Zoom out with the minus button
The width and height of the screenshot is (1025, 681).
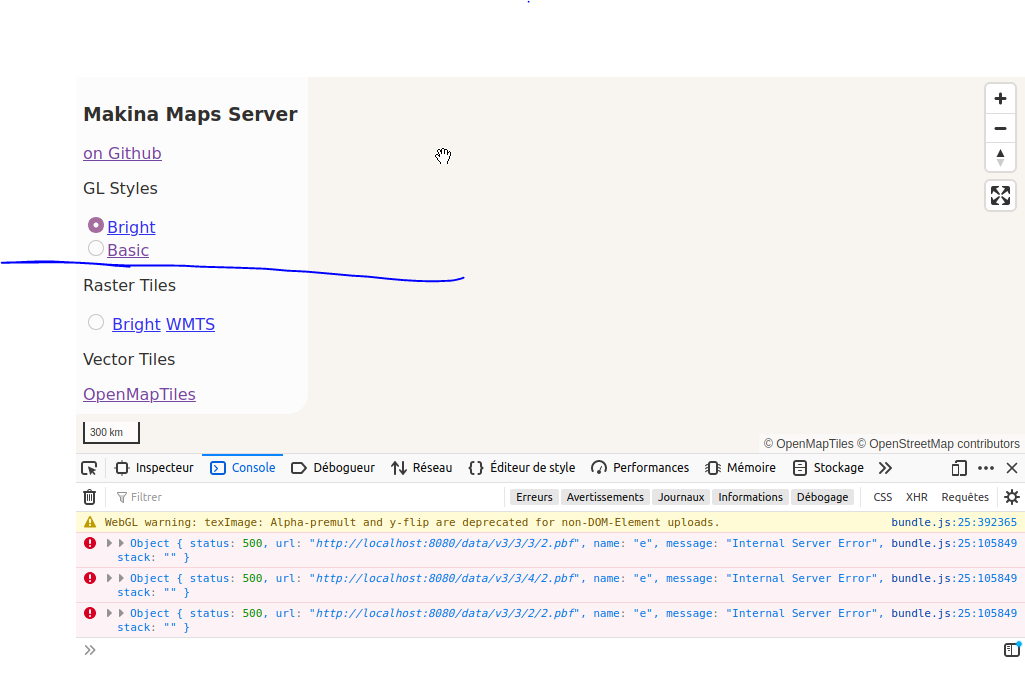coord(1000,128)
